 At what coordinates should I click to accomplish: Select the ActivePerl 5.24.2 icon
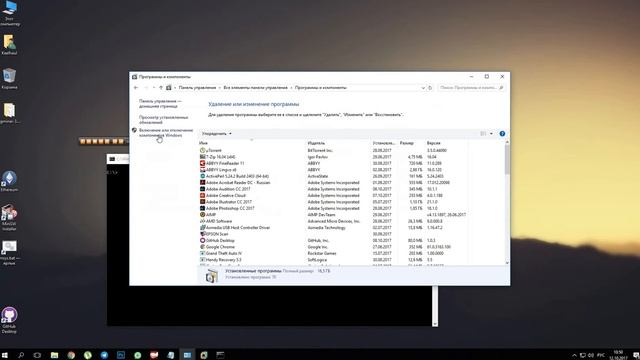point(202,176)
